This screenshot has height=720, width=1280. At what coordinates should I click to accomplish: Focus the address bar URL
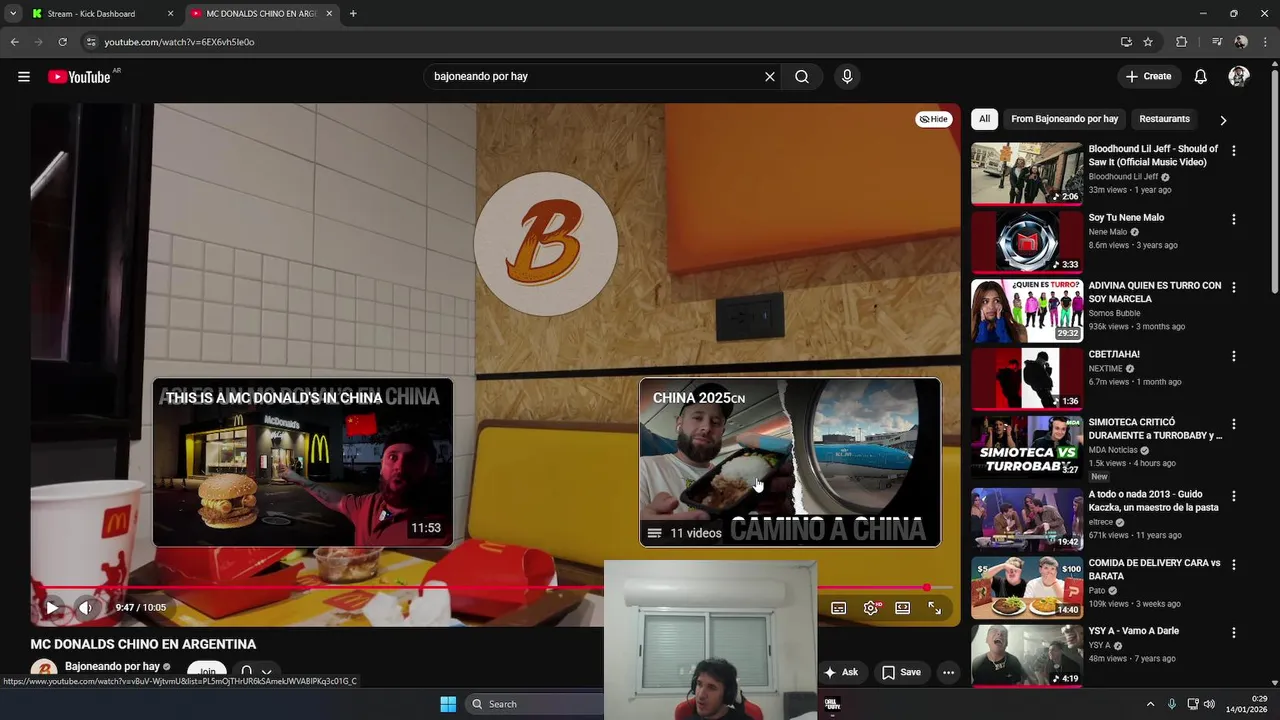click(179, 42)
